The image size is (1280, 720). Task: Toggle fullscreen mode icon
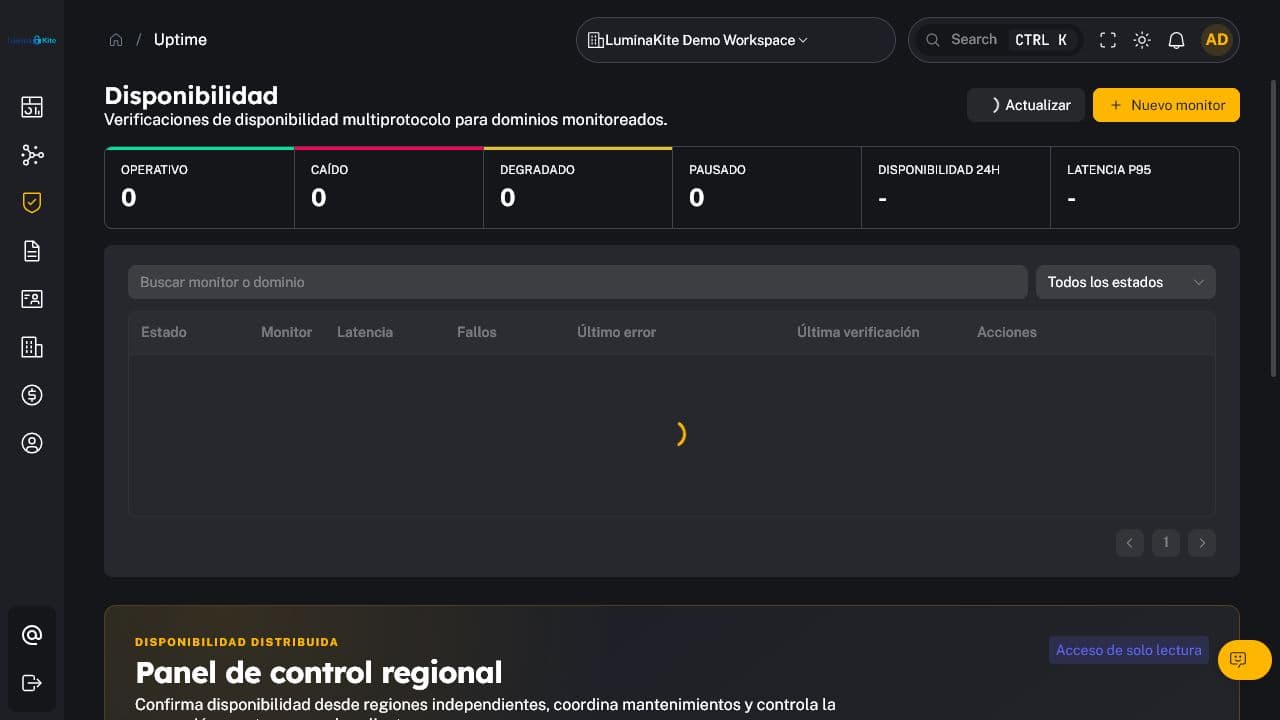tap(1108, 40)
